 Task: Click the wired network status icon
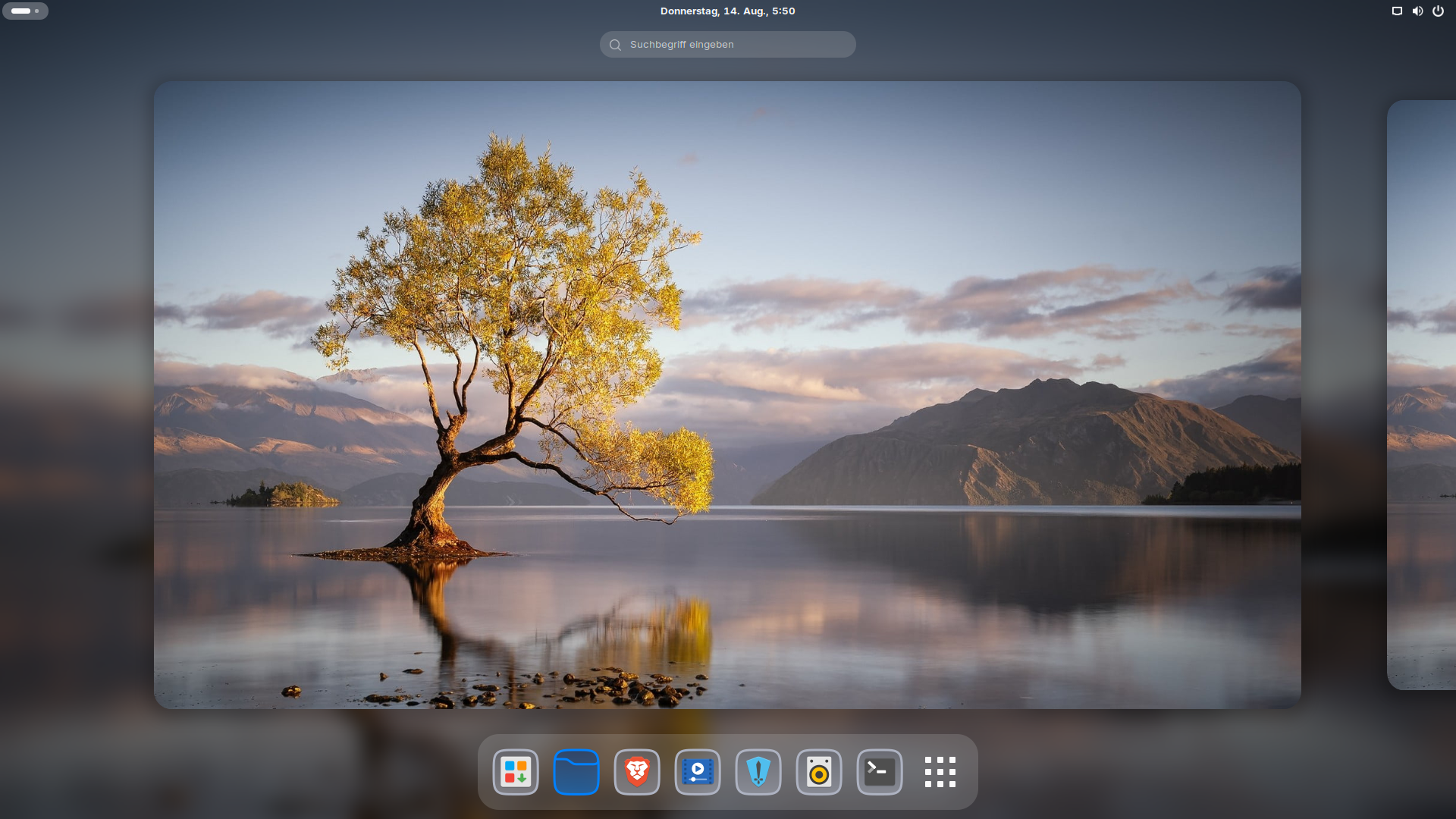click(1397, 11)
